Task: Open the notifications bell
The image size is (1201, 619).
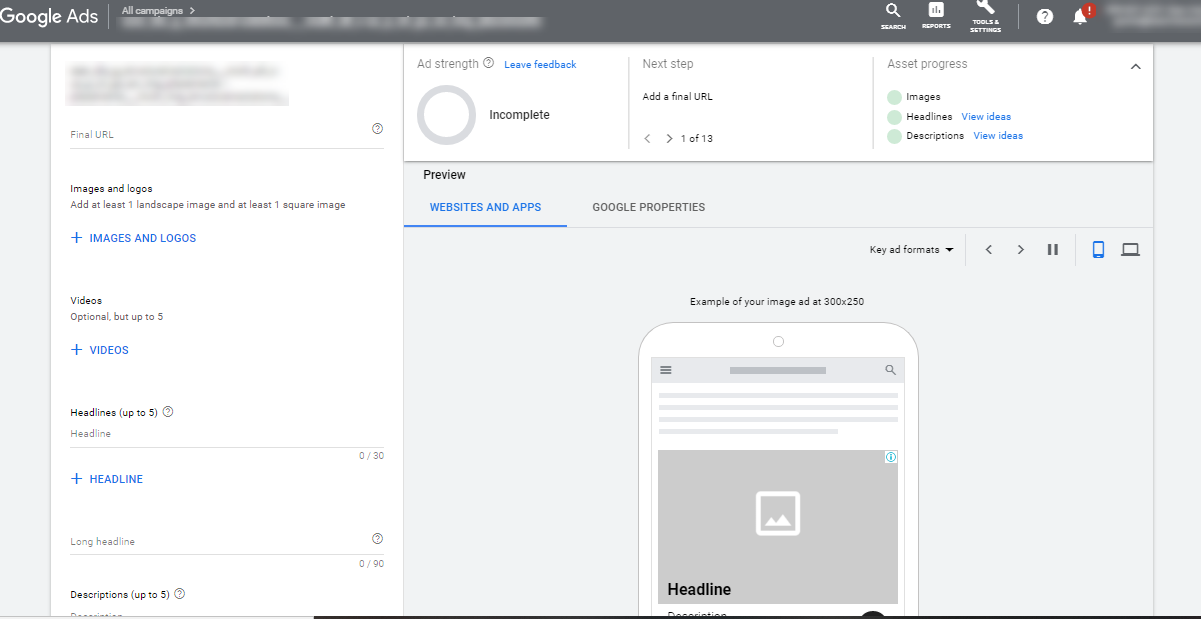Action: (x=1080, y=16)
